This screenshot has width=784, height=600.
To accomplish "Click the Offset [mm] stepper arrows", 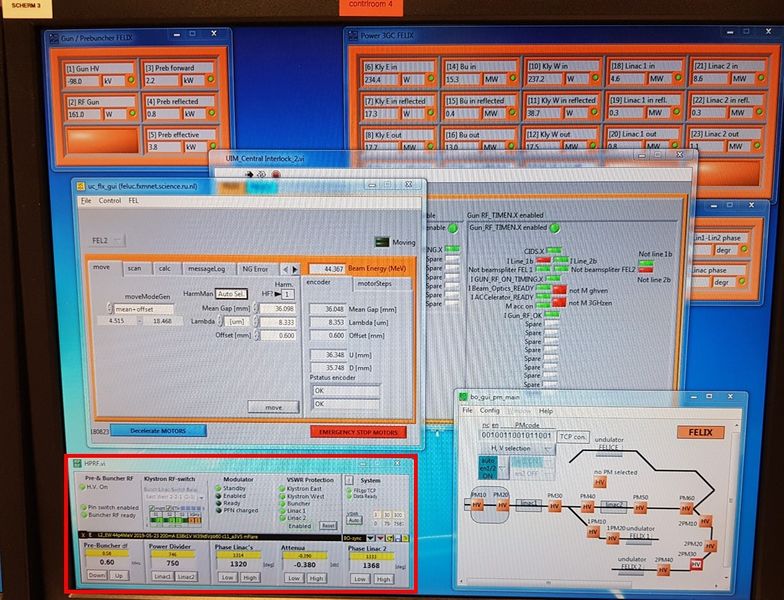I will (256, 336).
